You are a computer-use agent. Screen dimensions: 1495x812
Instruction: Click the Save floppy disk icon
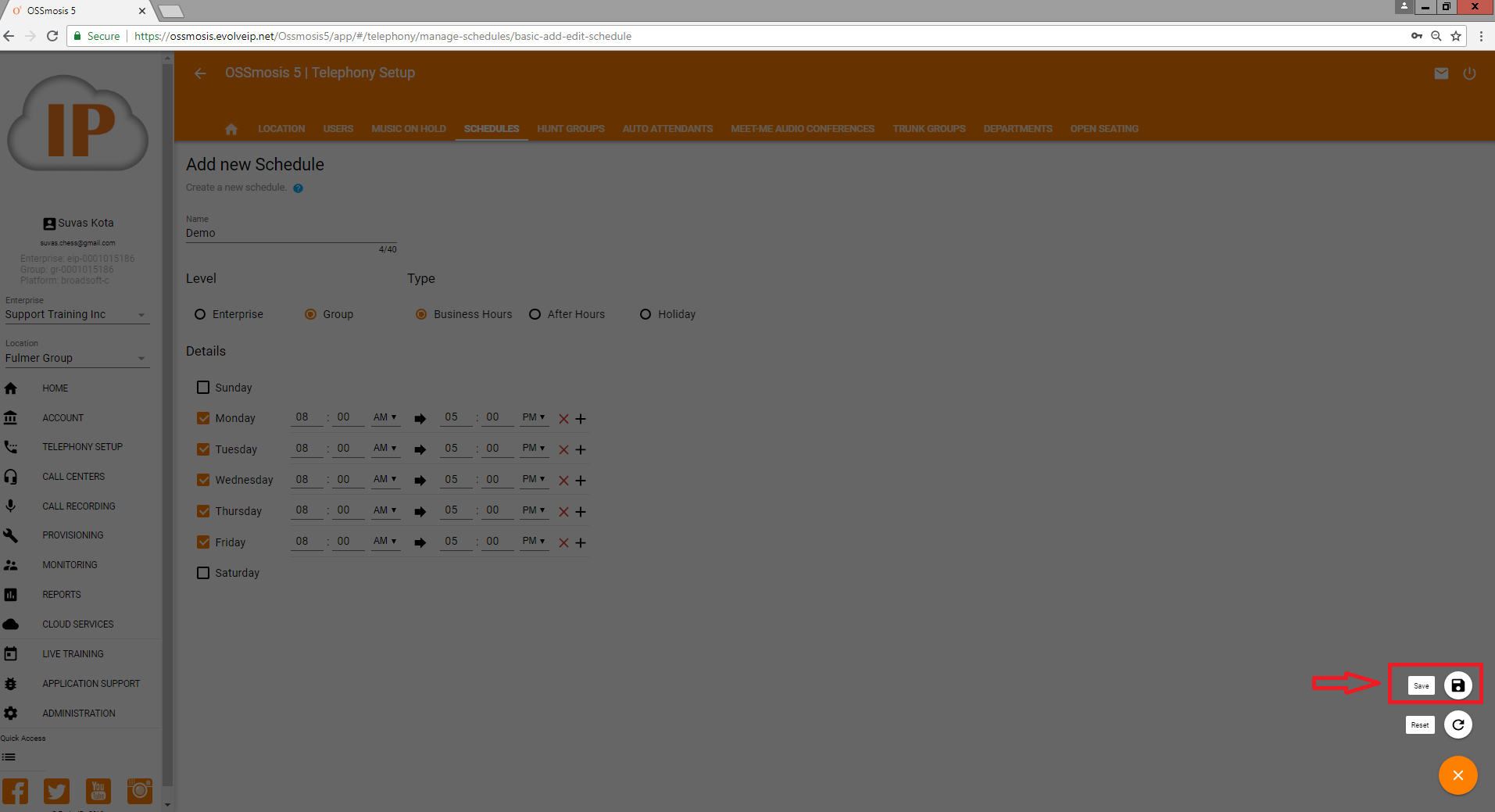click(x=1457, y=685)
